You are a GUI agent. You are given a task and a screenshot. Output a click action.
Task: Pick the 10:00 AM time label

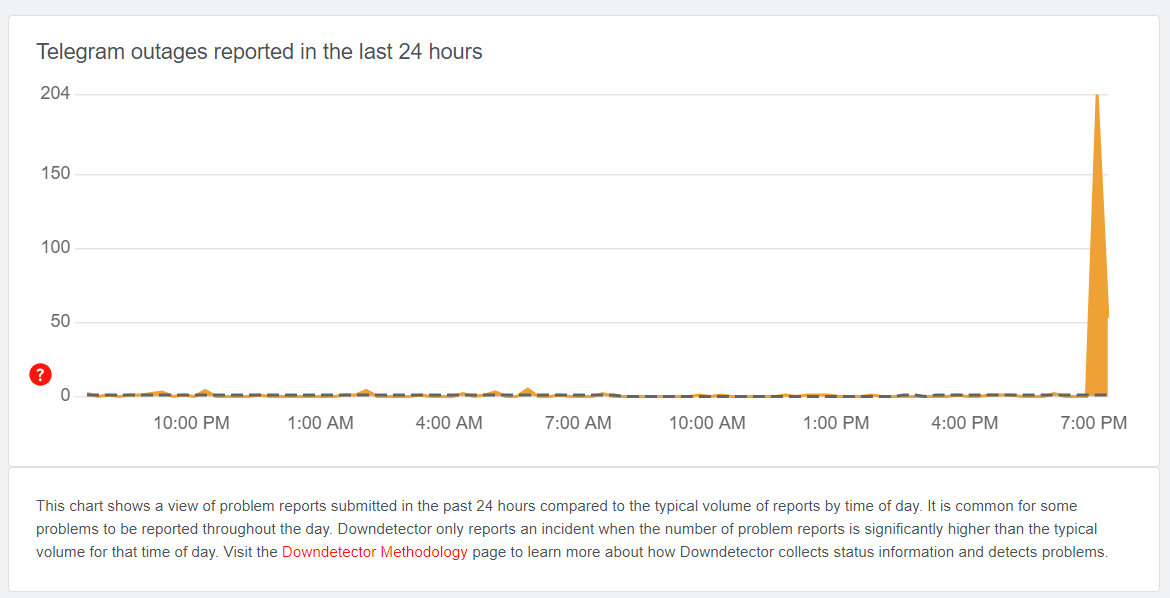pos(707,423)
